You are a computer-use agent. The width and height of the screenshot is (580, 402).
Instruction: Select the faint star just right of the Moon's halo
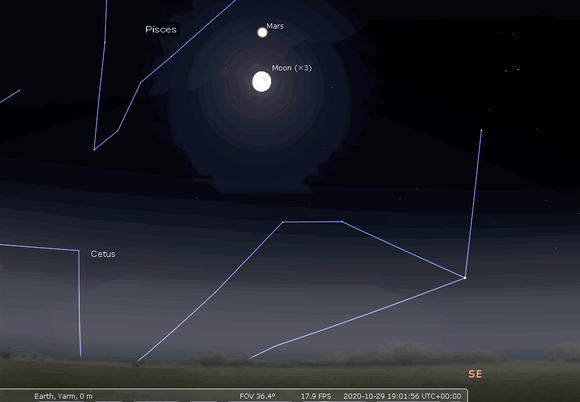point(332,88)
